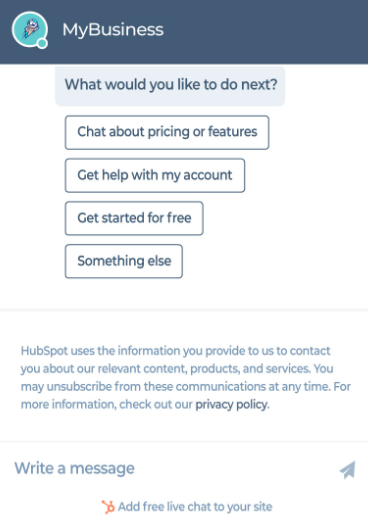Click the MyBusiness chatbot avatar icon

point(29,29)
